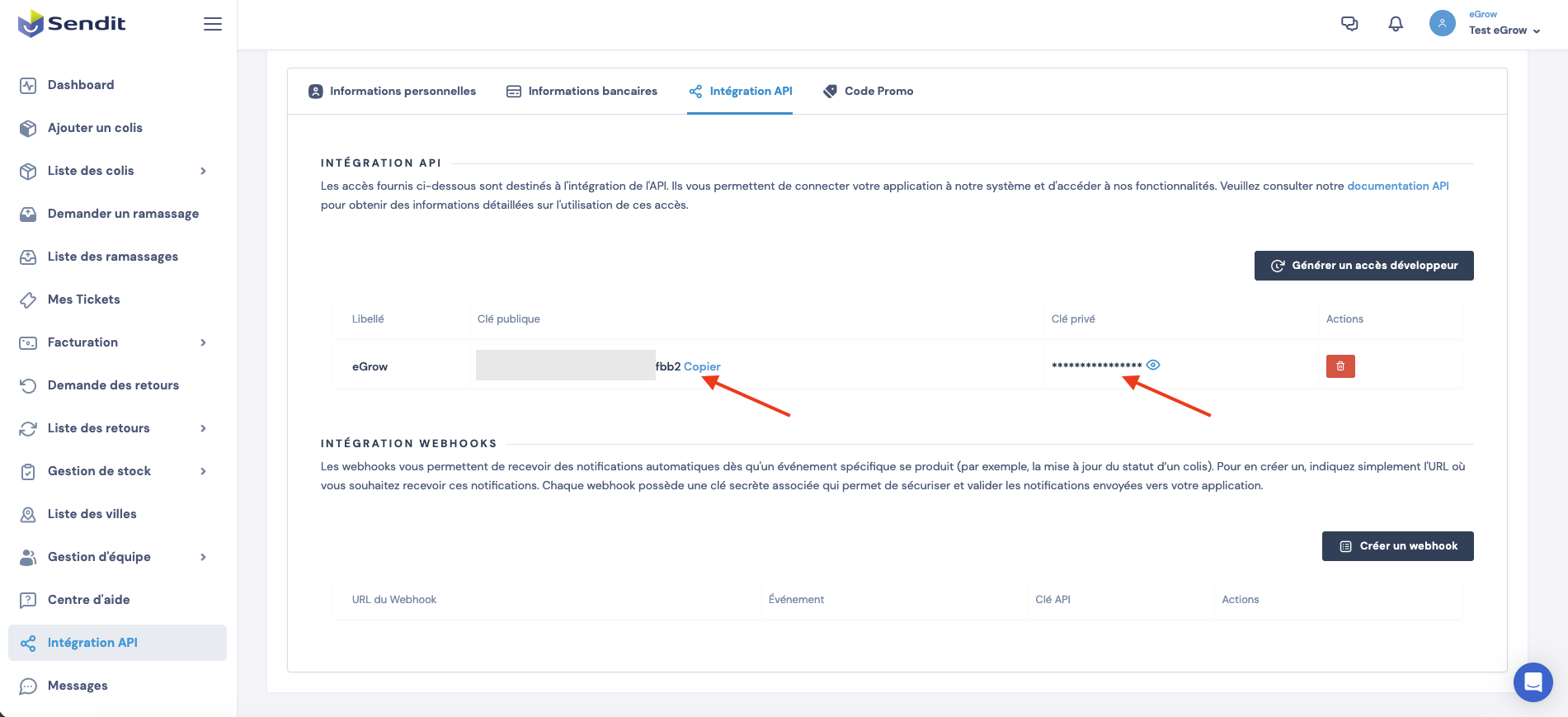Click the Événement column header
Image resolution: width=1568 pixels, height=717 pixels.
[796, 599]
